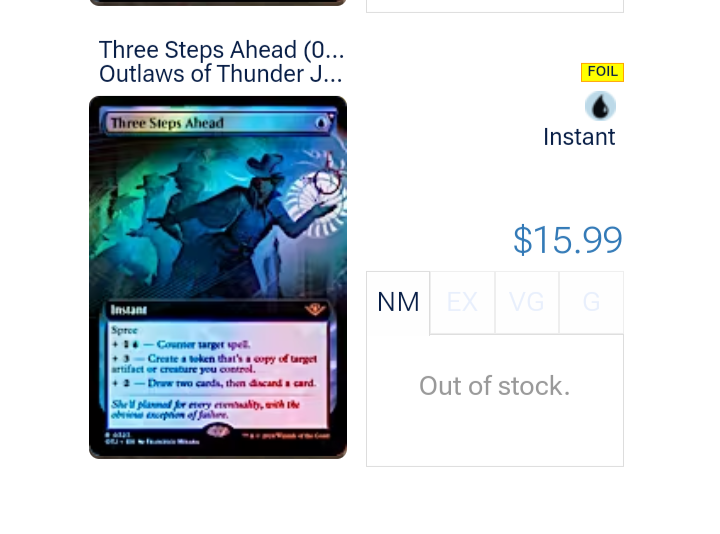This screenshot has width=720, height=534.
Task: Click the Instant type line on the card image
Action: click(218, 309)
